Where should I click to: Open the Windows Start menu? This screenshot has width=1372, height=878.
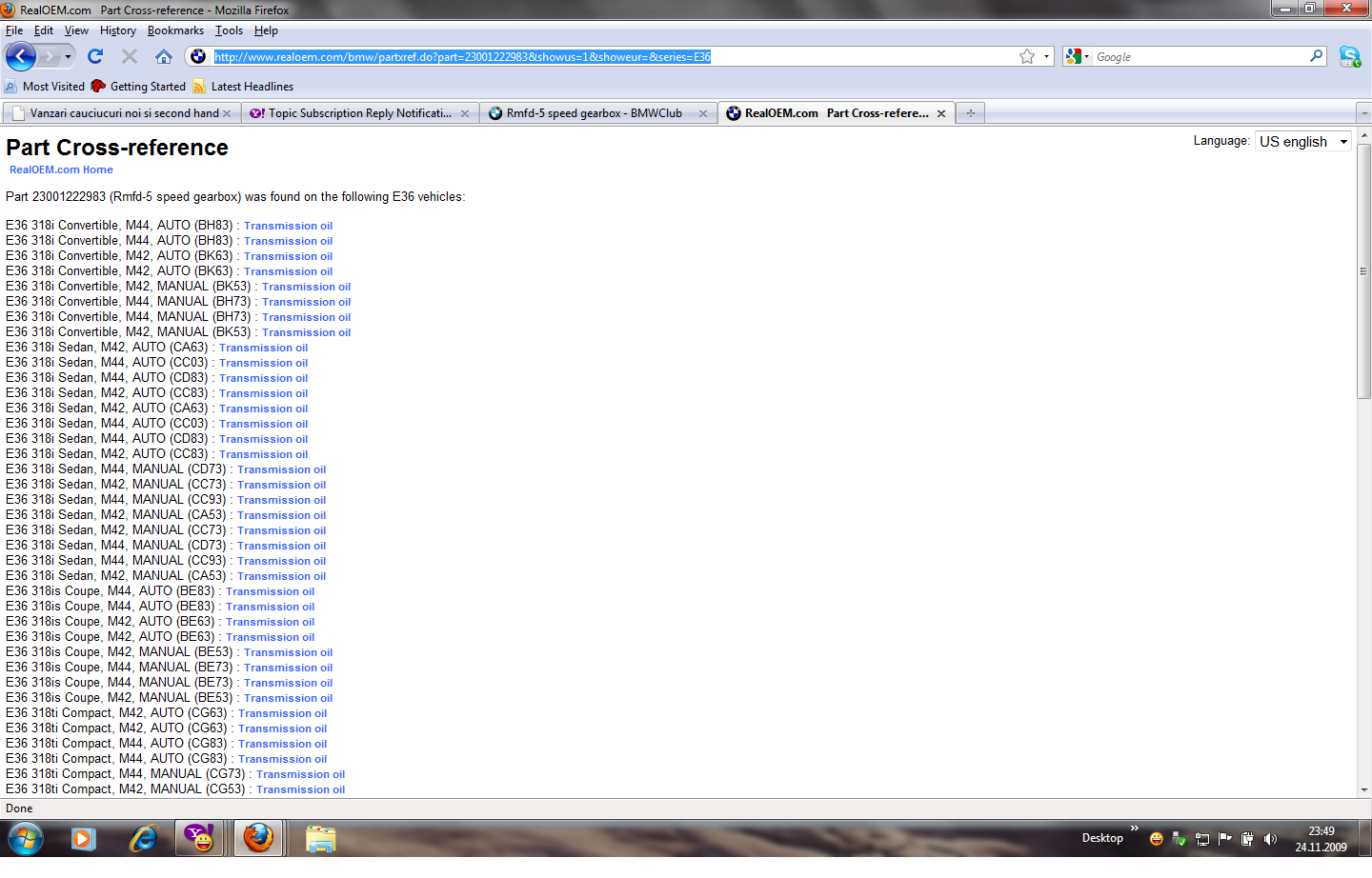(26, 839)
